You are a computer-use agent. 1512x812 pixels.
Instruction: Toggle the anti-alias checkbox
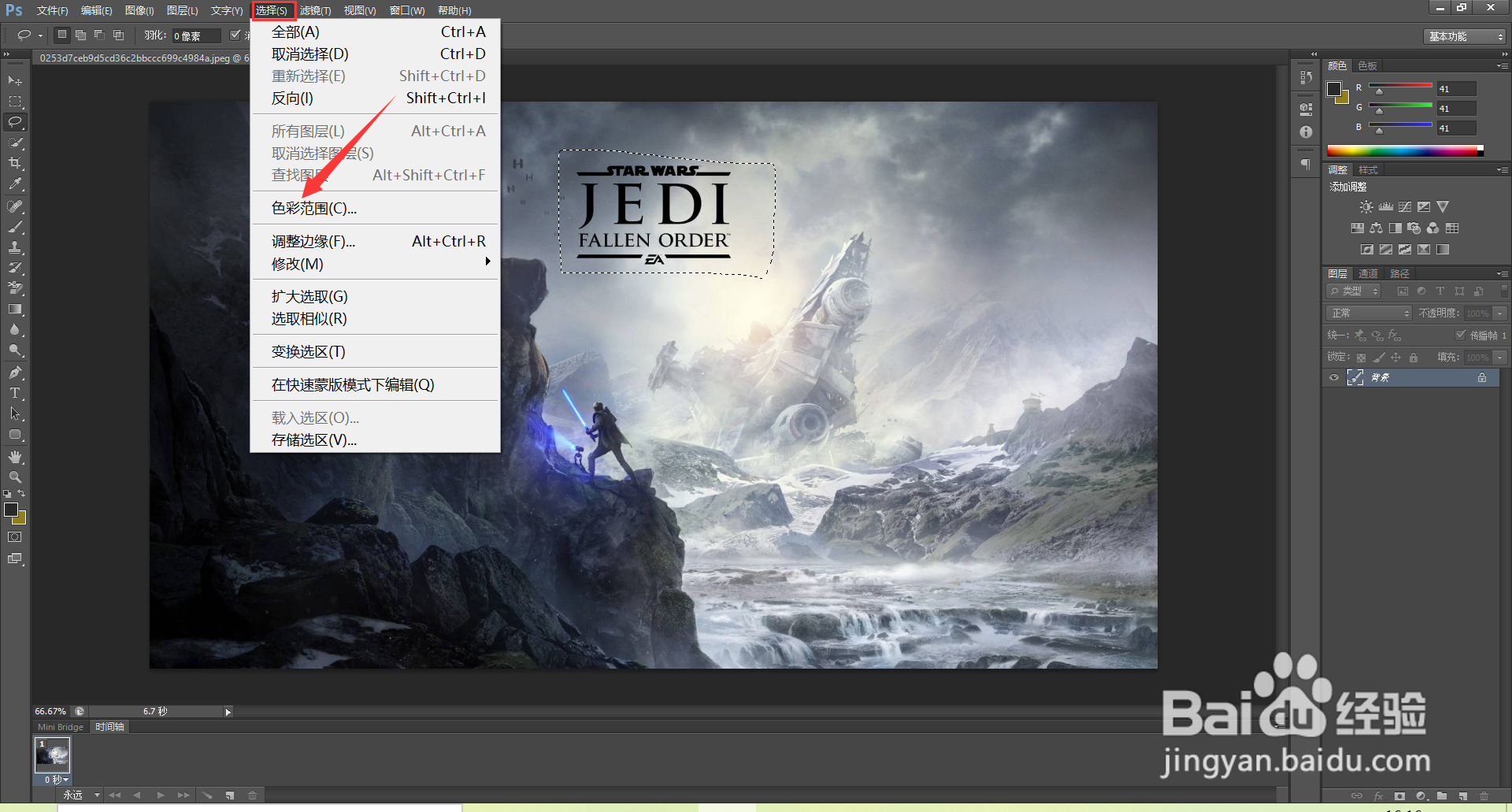[235, 35]
